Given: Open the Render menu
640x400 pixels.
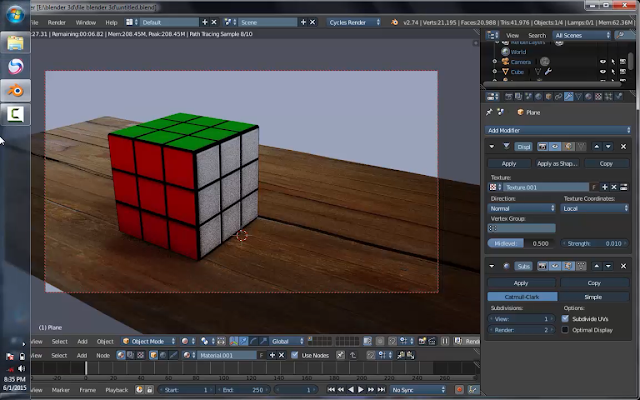Looking at the screenshot, I should pos(57,22).
